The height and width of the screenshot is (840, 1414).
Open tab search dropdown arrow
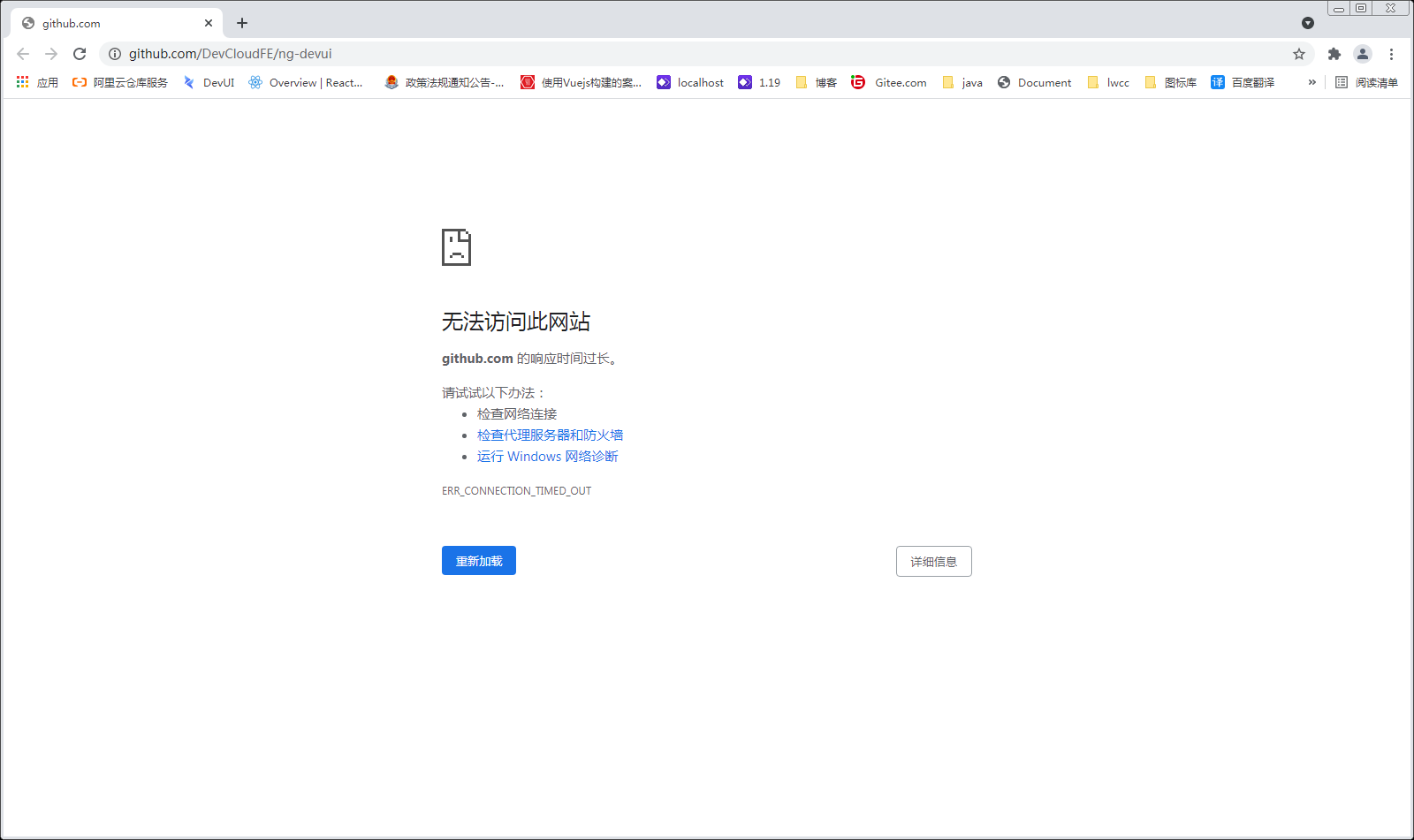coord(1308,23)
